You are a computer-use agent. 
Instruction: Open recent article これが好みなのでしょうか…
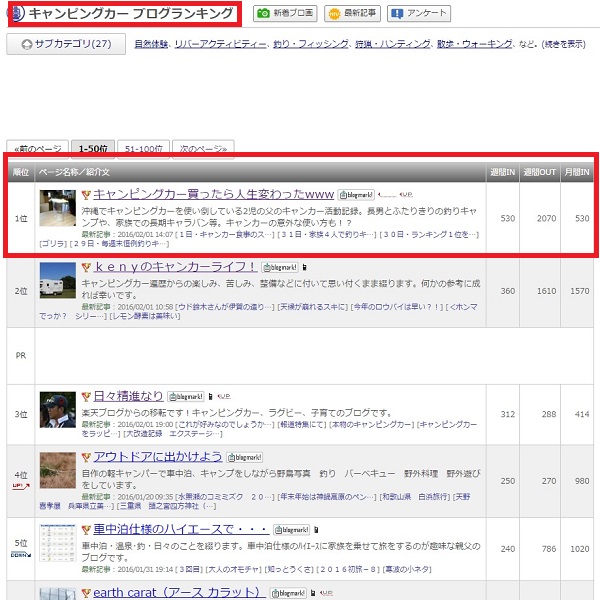click(x=225, y=424)
